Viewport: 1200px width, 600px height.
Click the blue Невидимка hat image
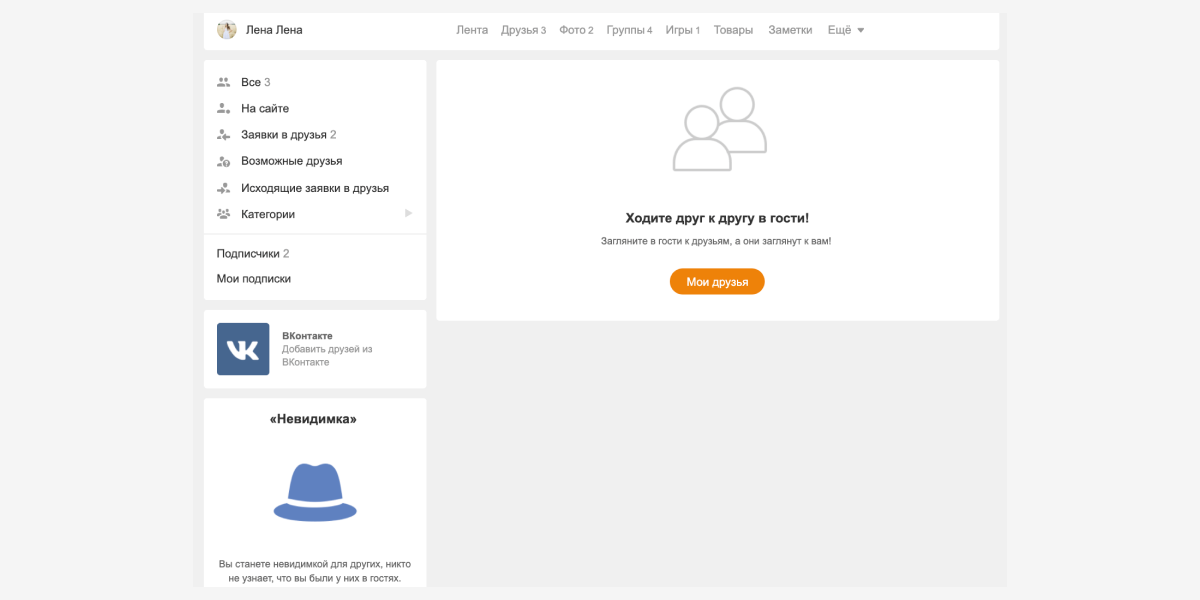[x=315, y=492]
